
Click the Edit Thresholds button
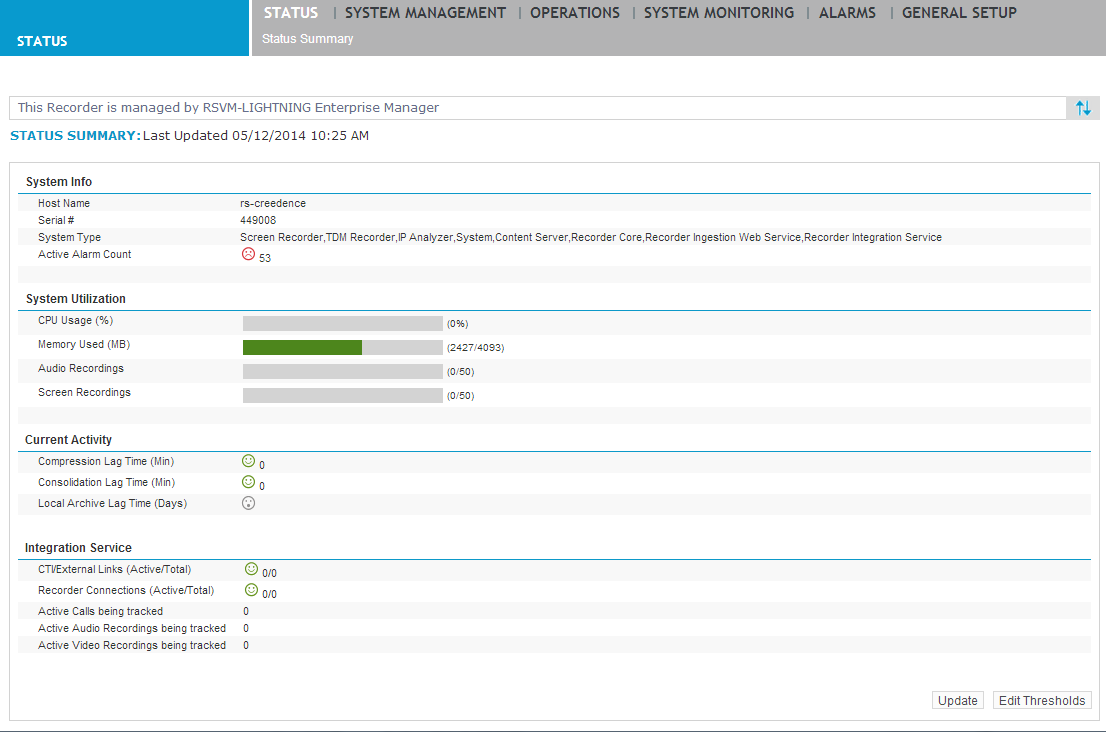(1041, 700)
